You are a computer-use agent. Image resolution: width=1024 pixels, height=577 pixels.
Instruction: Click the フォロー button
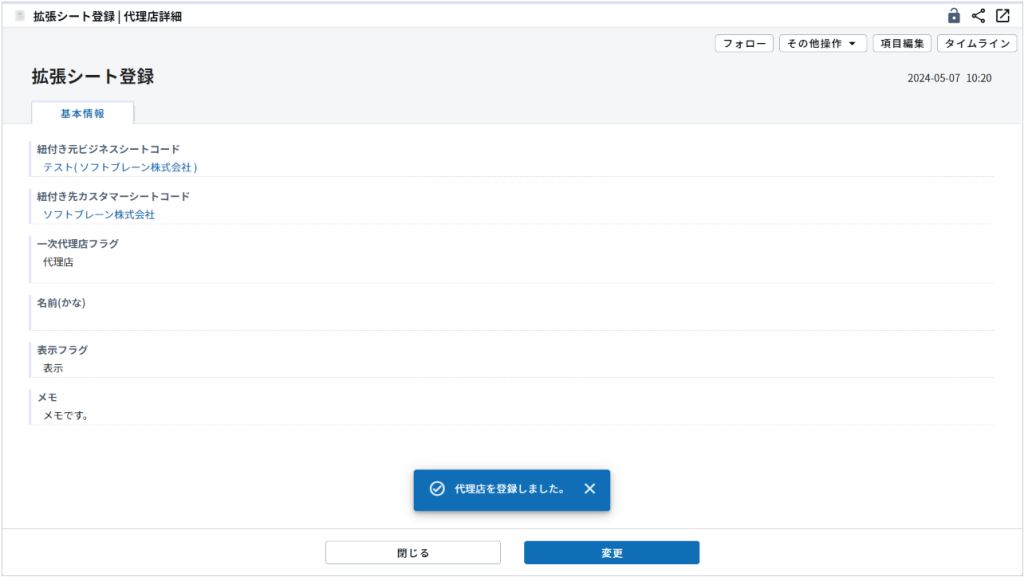pyautogui.click(x=744, y=44)
